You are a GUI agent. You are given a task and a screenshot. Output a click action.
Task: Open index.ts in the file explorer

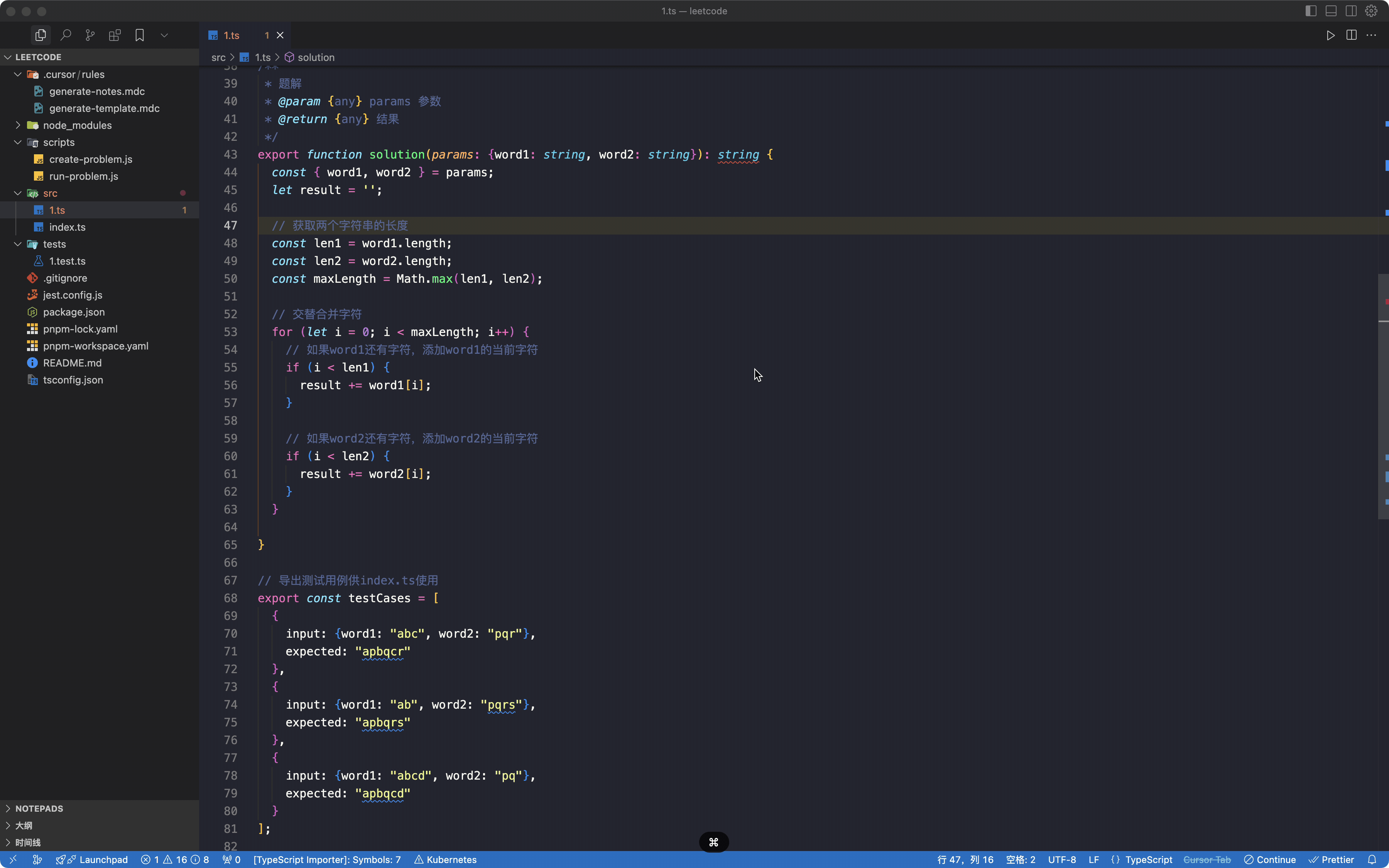[x=67, y=227]
